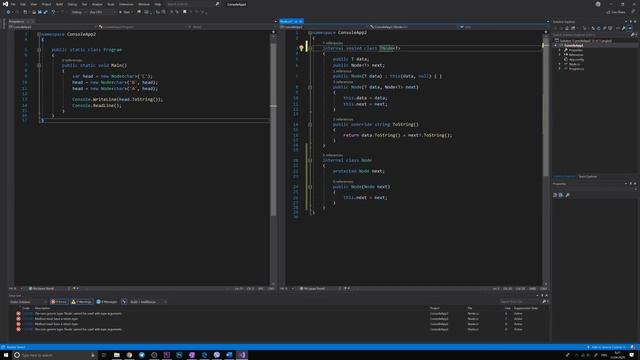The height and width of the screenshot is (360, 640).
Task: Toggle the Errors filter in Error List
Action: pos(59,302)
